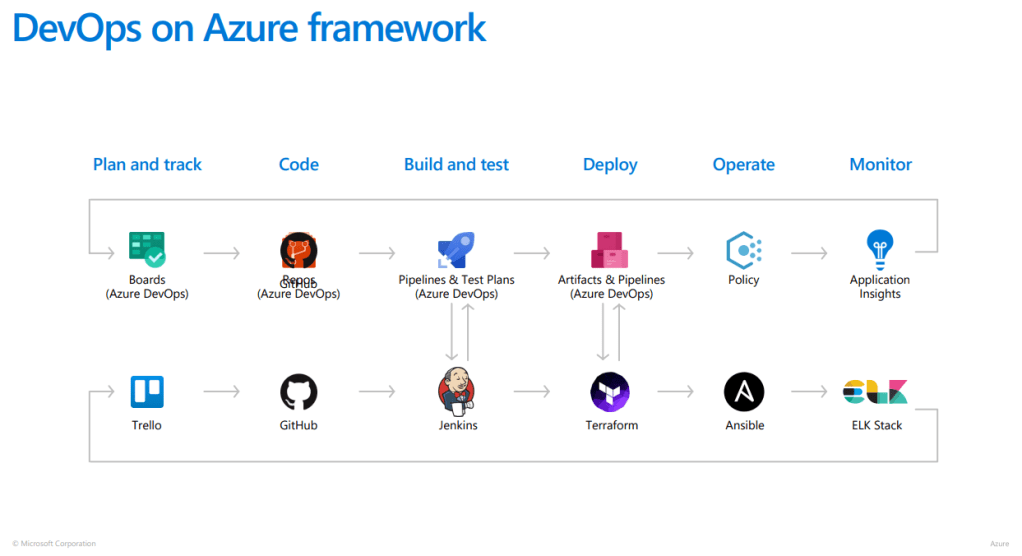Click the Jenkins butler icon
Screen dimensions: 1022x556
(457, 391)
